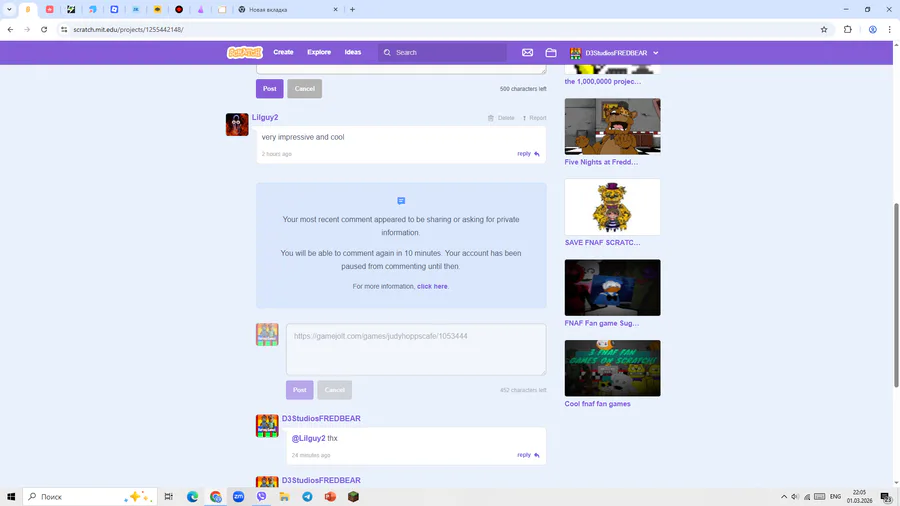Open the 'Cool fnaf fan games' title link
900x506 pixels.
point(598,404)
